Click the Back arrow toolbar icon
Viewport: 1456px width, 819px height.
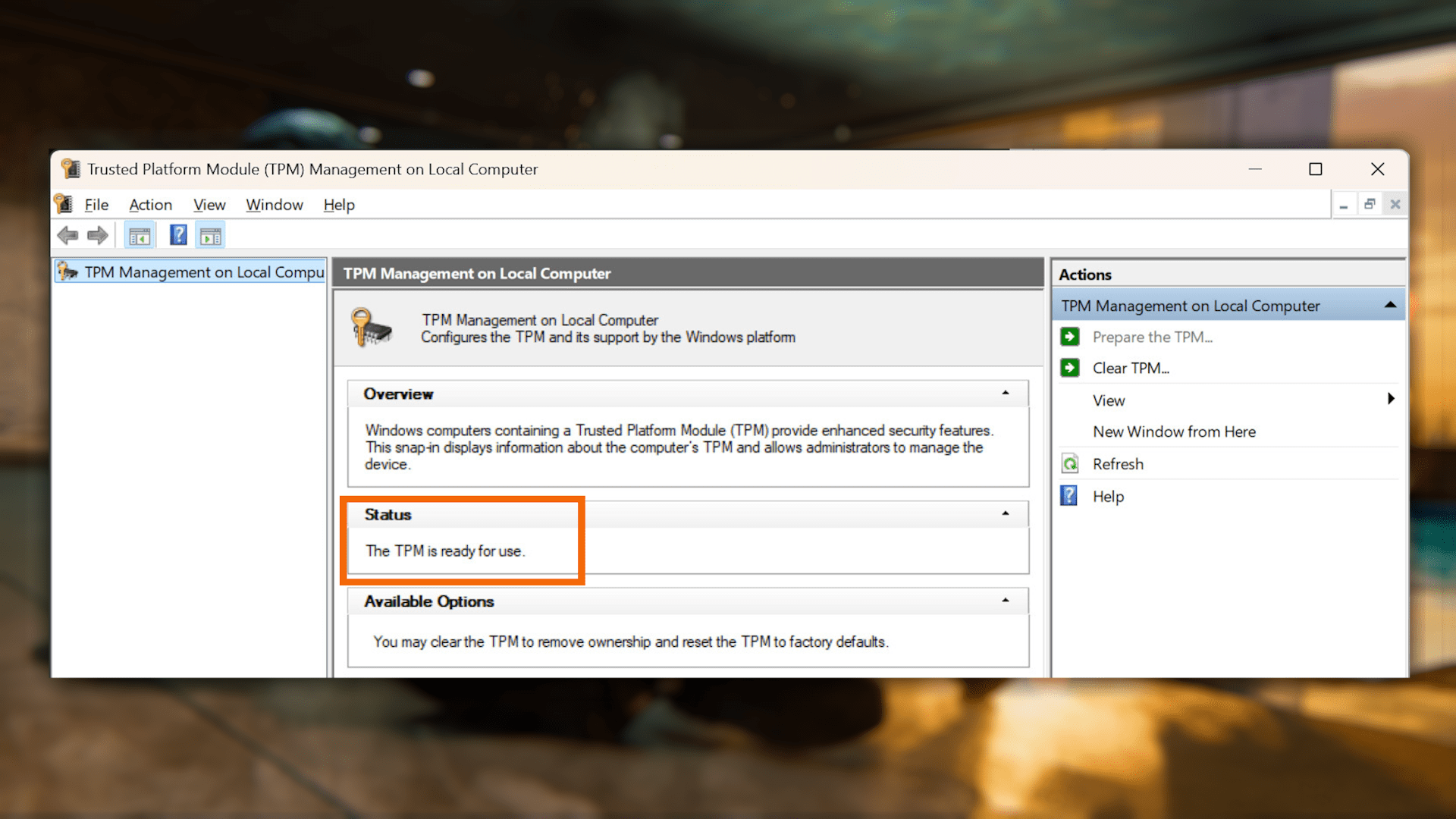(x=67, y=236)
